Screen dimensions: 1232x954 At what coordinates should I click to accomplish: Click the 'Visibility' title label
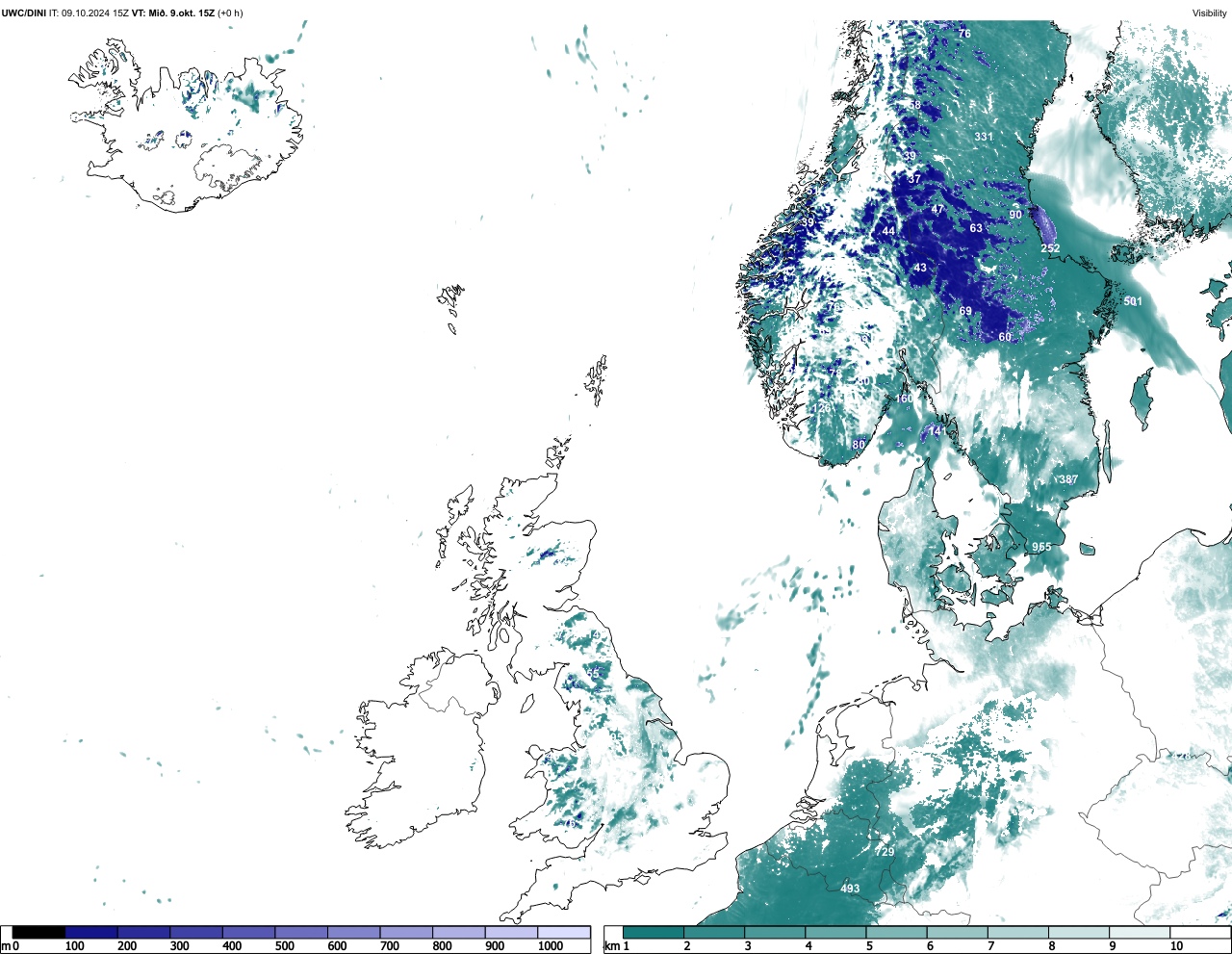(x=1209, y=13)
